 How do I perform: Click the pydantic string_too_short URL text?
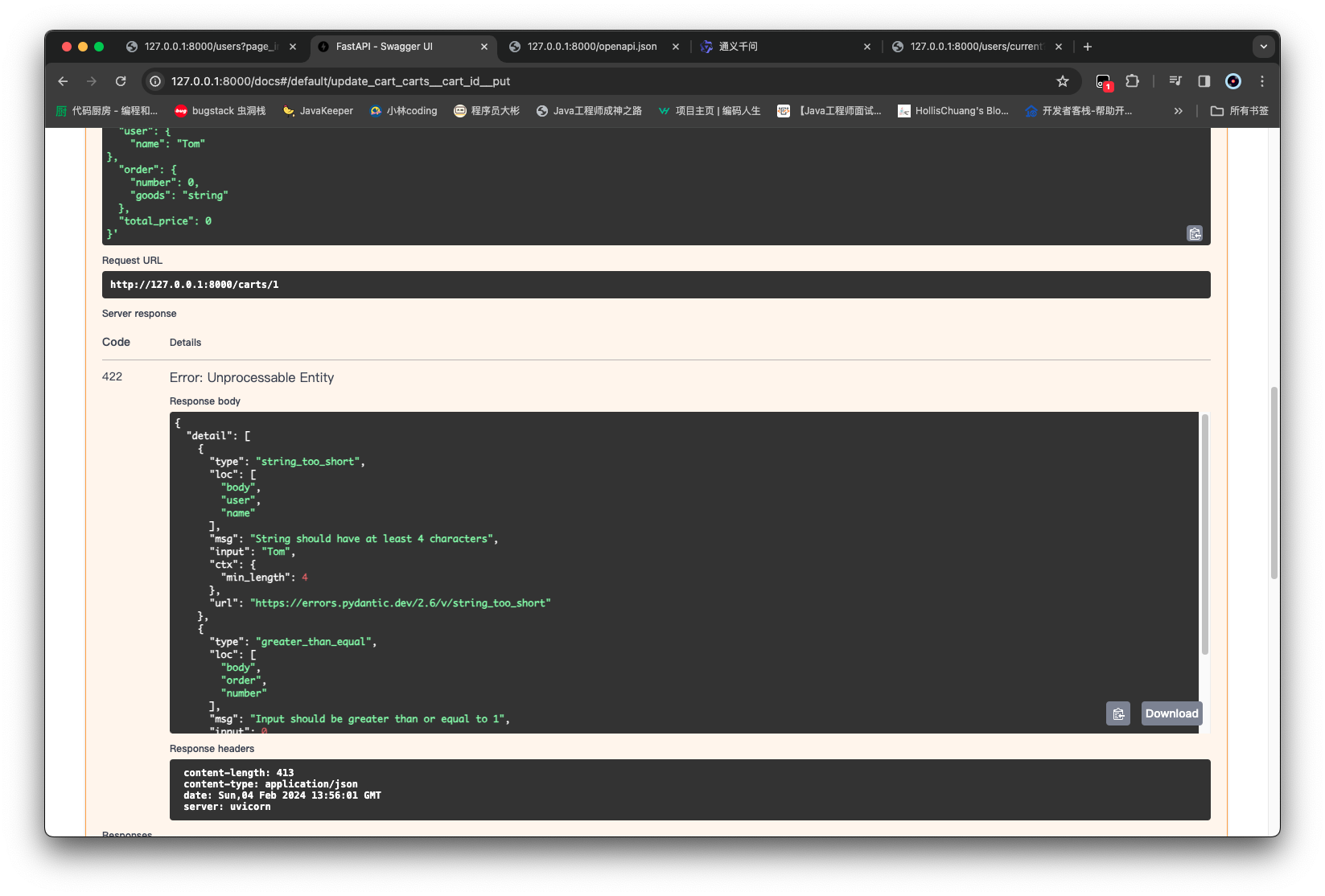click(401, 603)
